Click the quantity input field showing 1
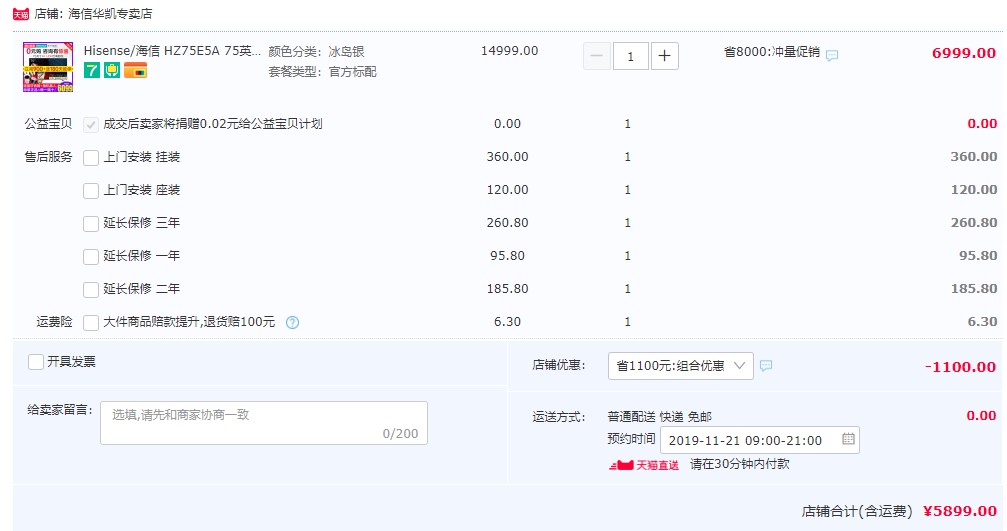The width and height of the screenshot is (1007, 531). pos(630,56)
